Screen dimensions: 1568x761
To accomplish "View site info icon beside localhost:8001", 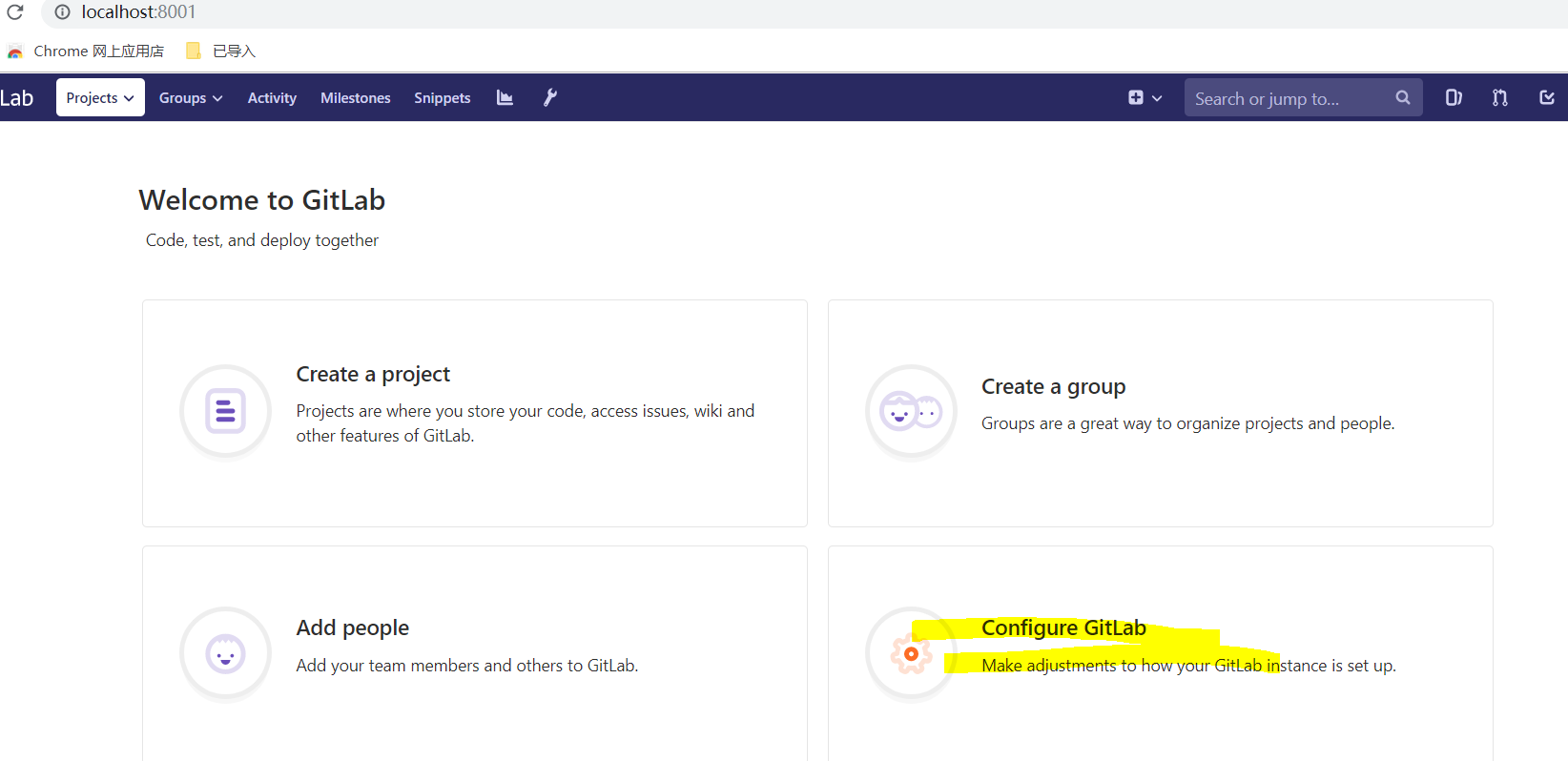I will pyautogui.click(x=62, y=11).
